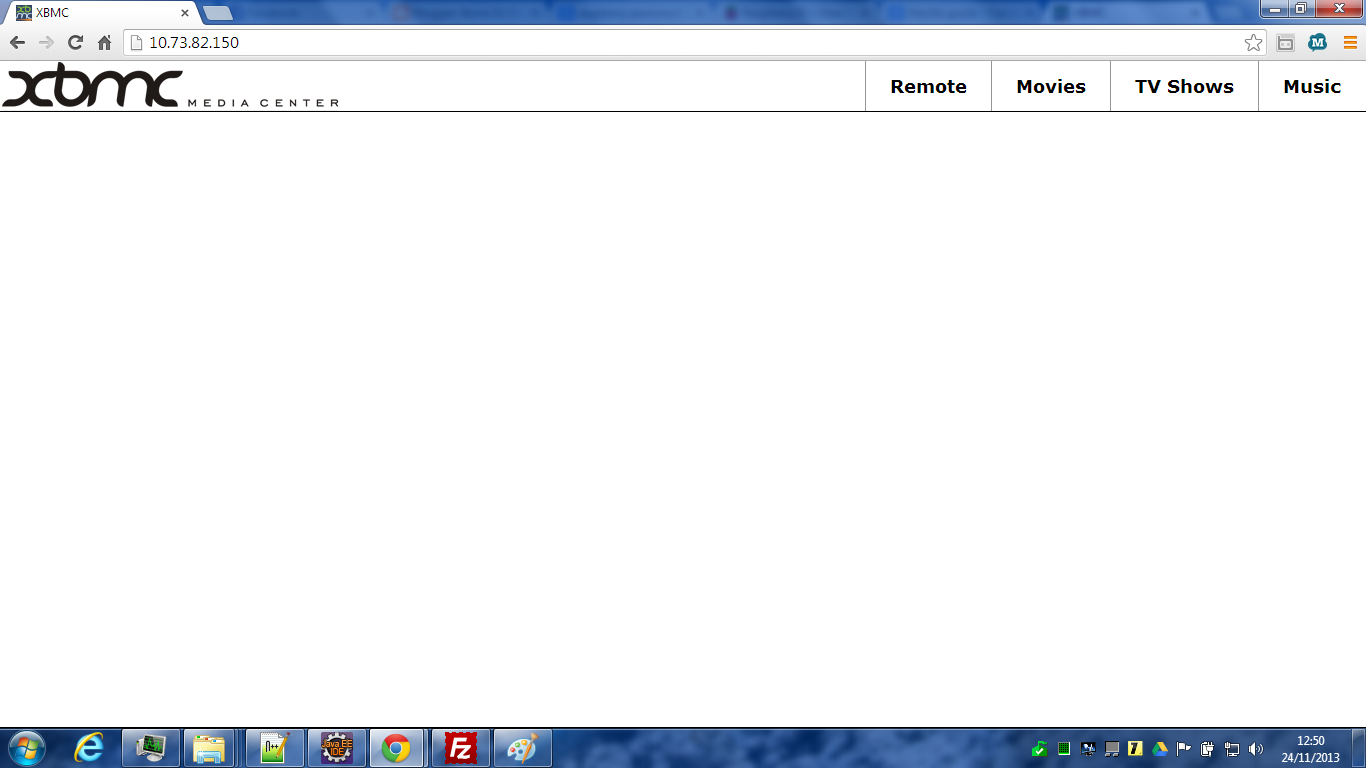Click the Show desktop button
Screen dimensions: 1366x768
coord(1359,748)
